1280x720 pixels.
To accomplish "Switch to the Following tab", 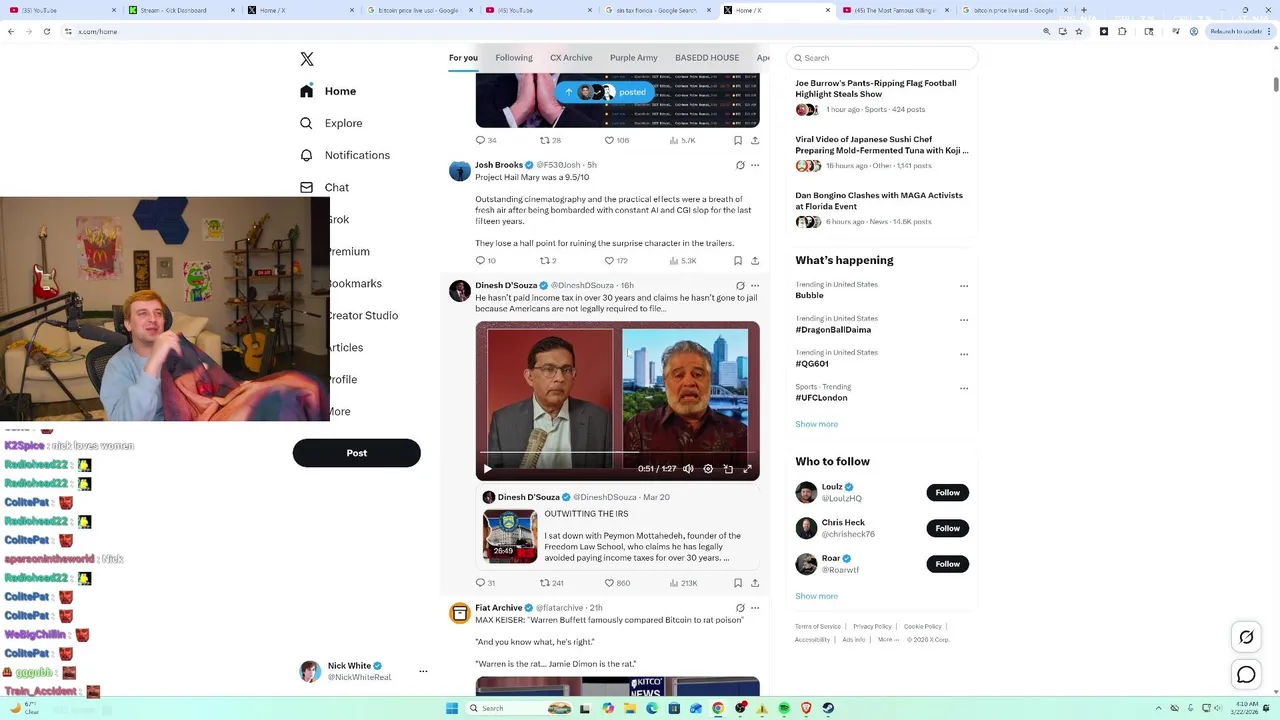I will pos(514,58).
